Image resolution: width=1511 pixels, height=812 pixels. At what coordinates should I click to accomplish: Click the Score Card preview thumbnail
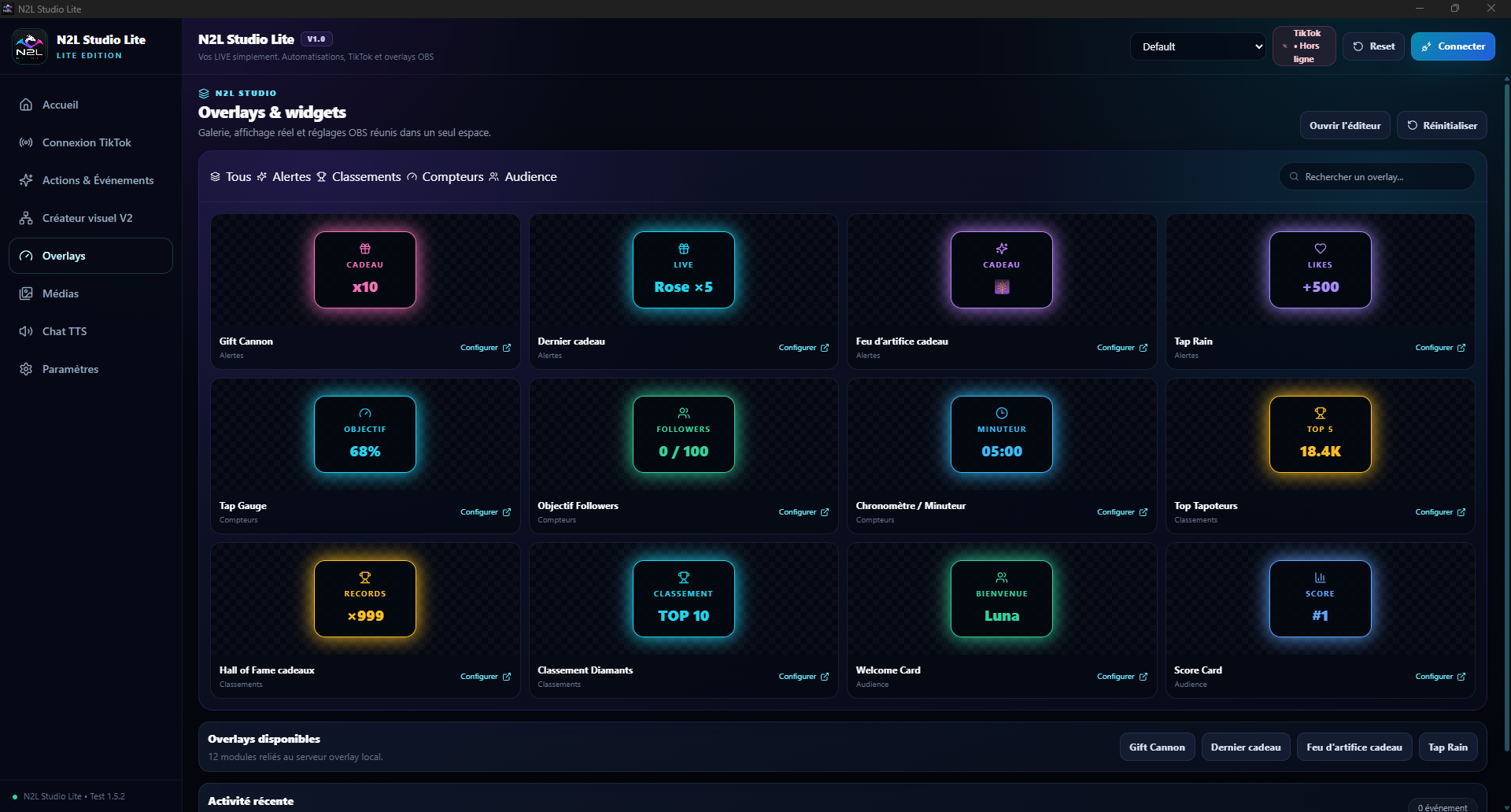(x=1321, y=599)
